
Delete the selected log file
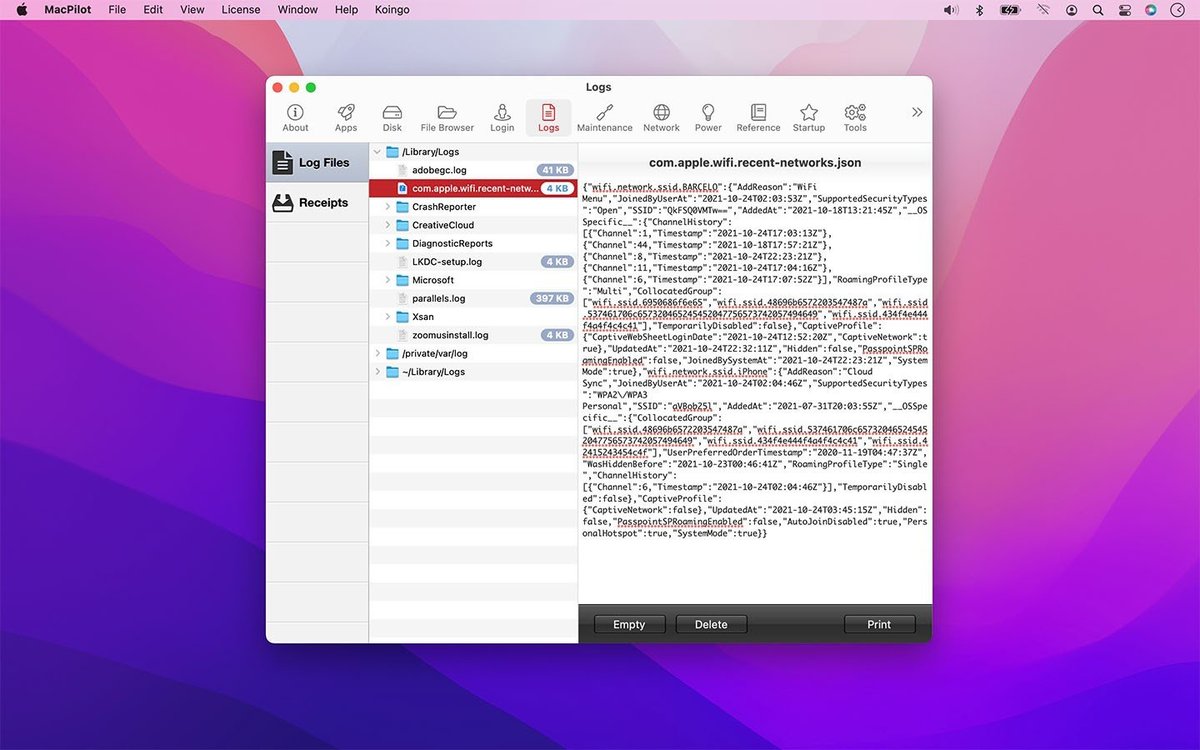coord(711,623)
